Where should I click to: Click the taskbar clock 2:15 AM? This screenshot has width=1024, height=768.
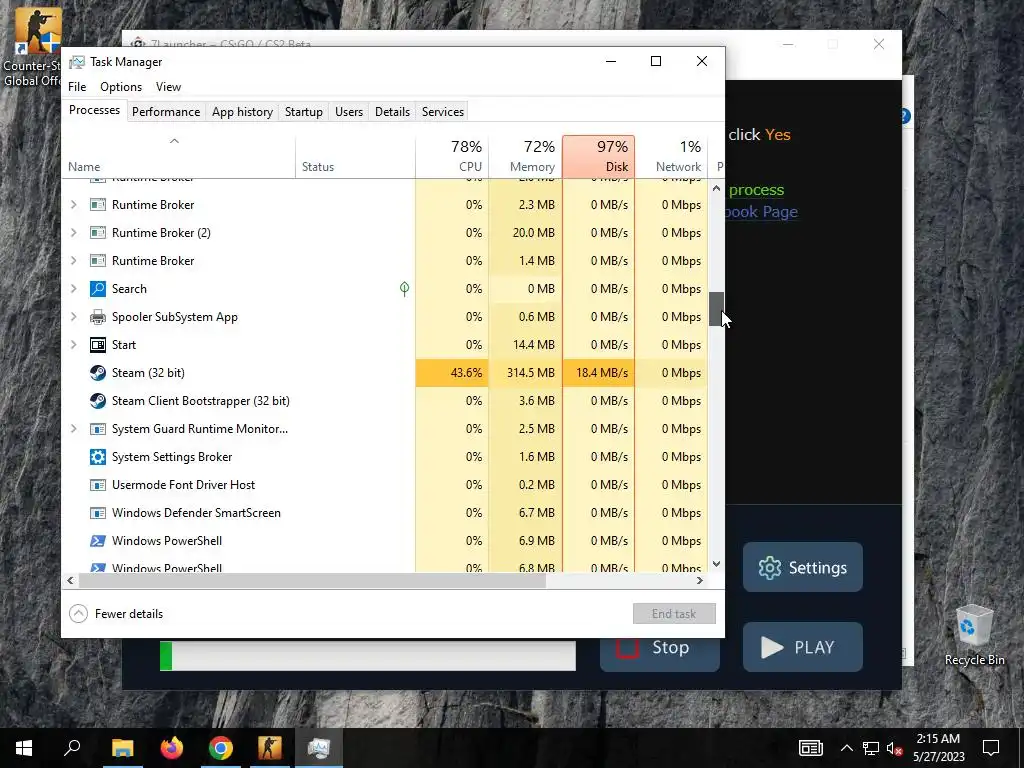click(938, 748)
